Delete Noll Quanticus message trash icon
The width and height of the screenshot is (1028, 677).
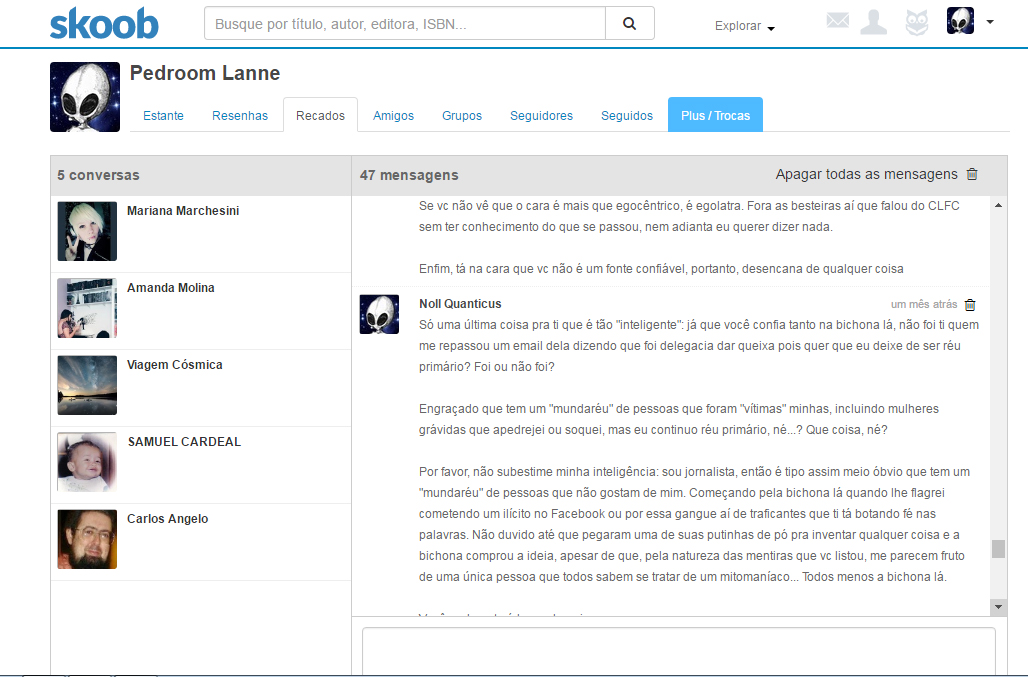(970, 305)
